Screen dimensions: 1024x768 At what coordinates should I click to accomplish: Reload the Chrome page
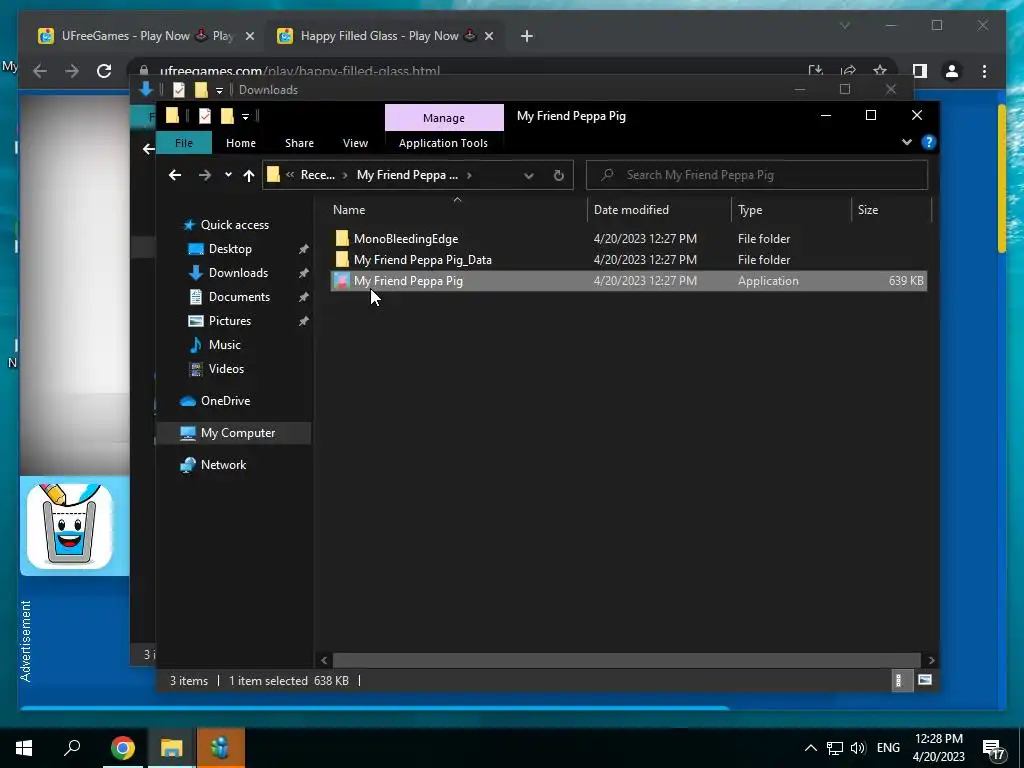(x=104, y=71)
